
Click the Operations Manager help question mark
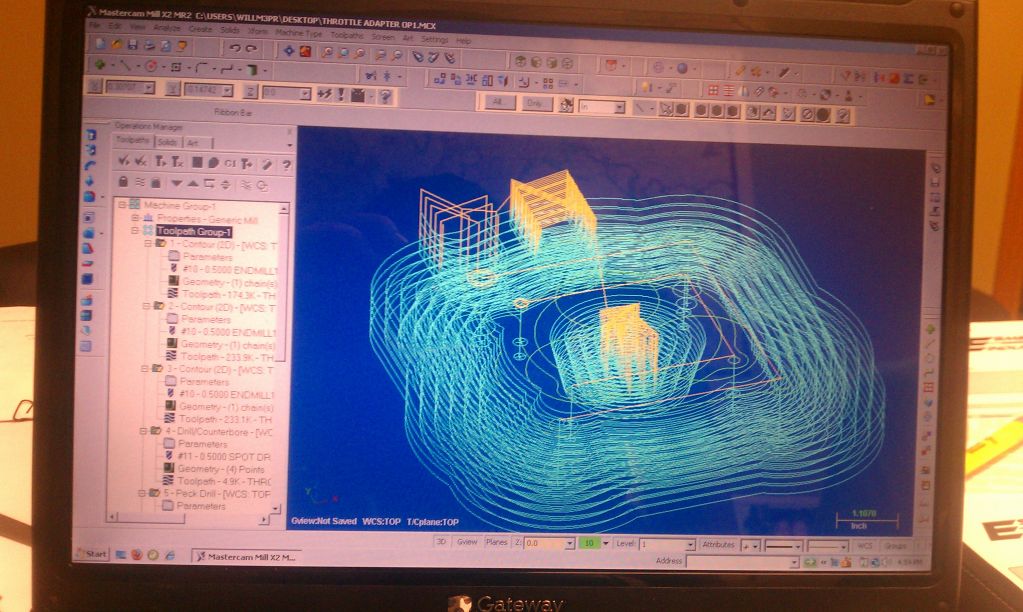[286, 166]
